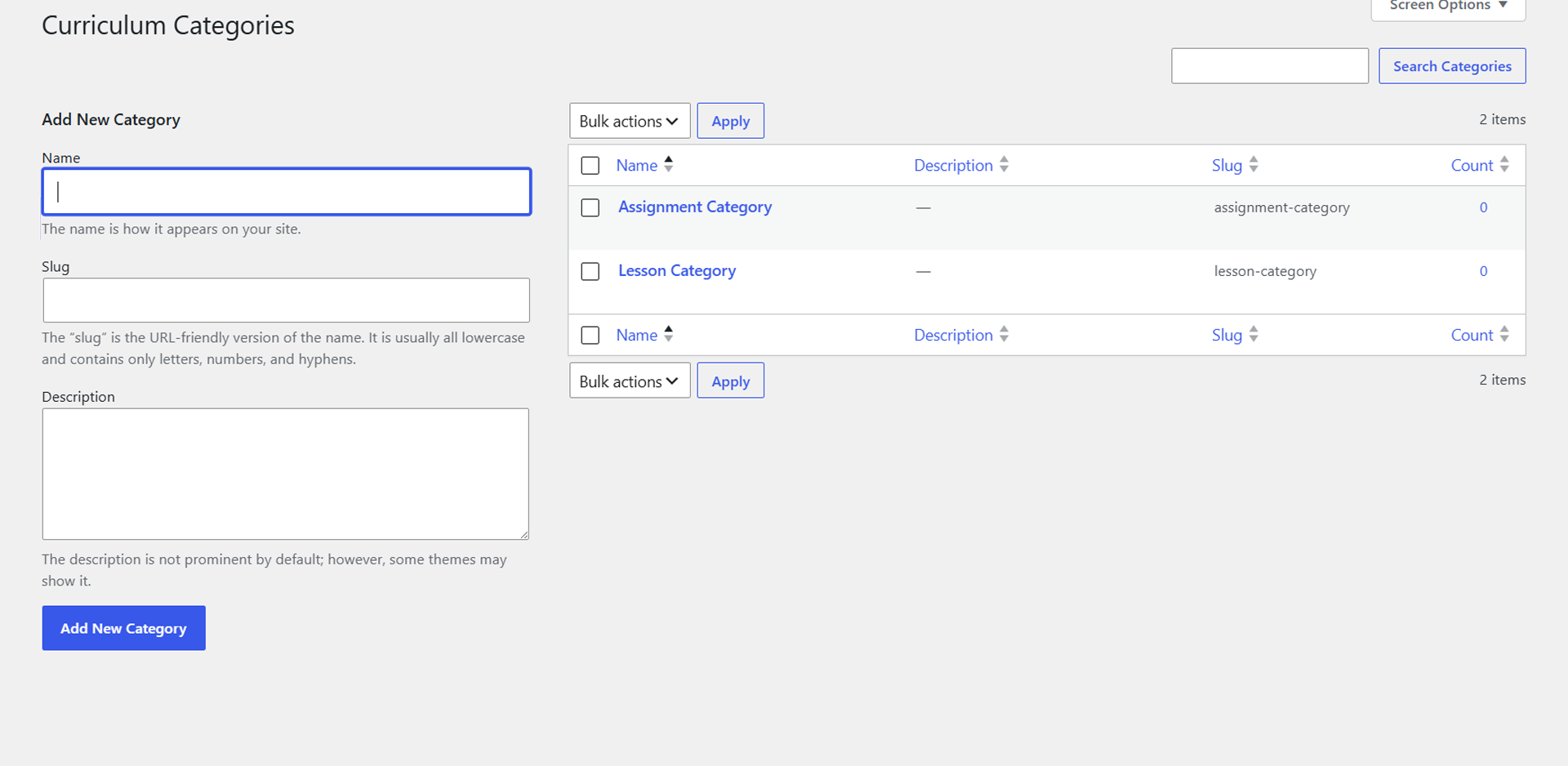Click the lesson-category slug text

(x=1265, y=271)
